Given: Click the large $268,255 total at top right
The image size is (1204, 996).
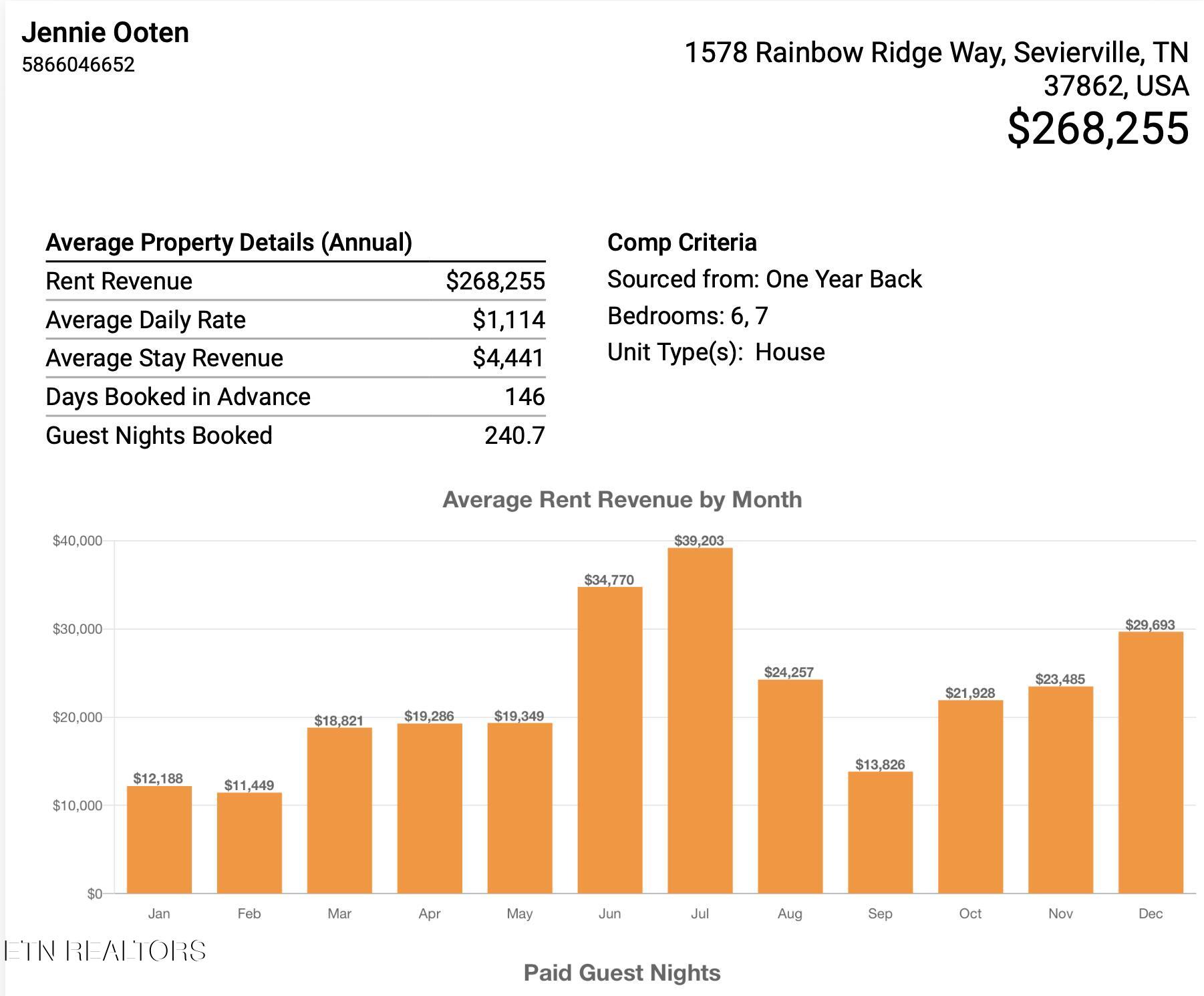Looking at the screenshot, I should click(x=1098, y=128).
